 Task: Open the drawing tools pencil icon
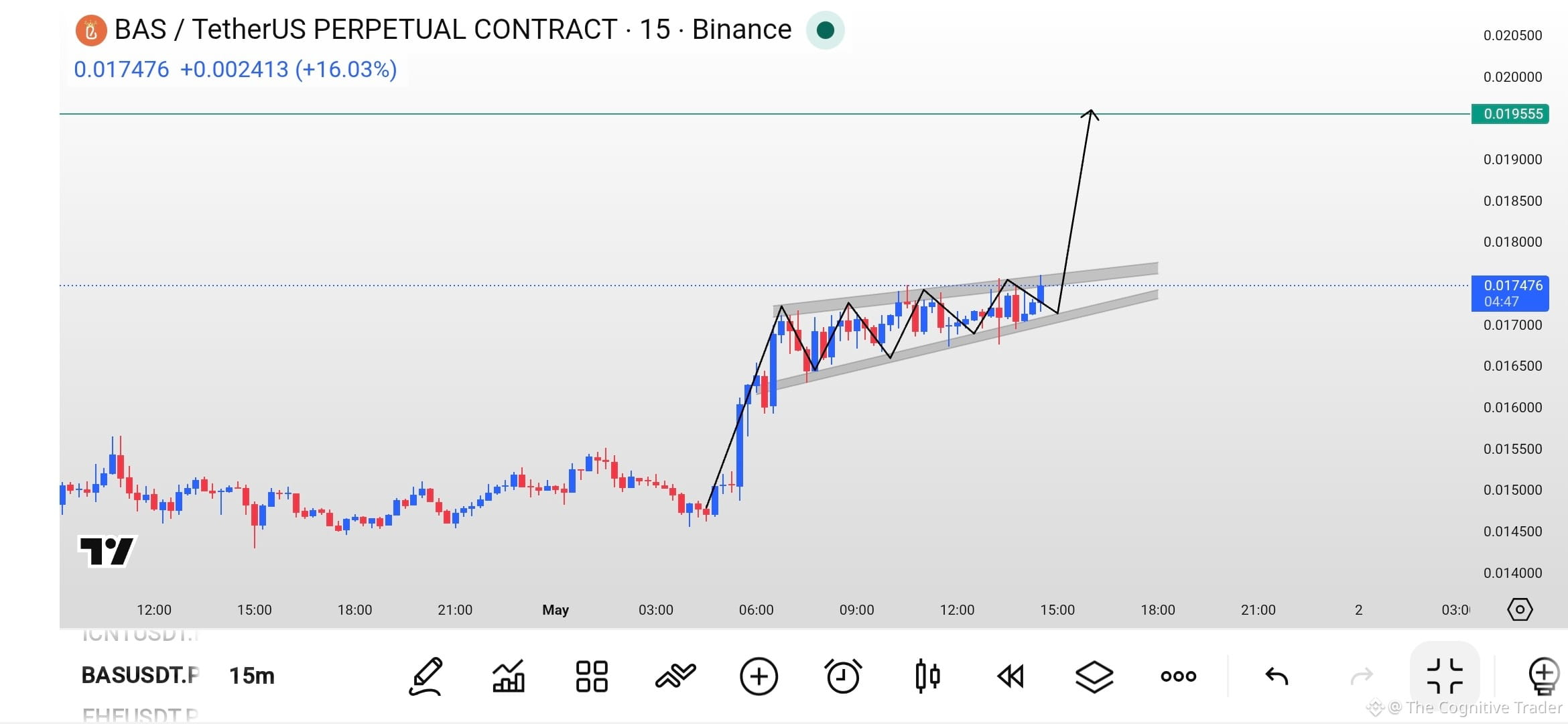pyautogui.click(x=426, y=676)
